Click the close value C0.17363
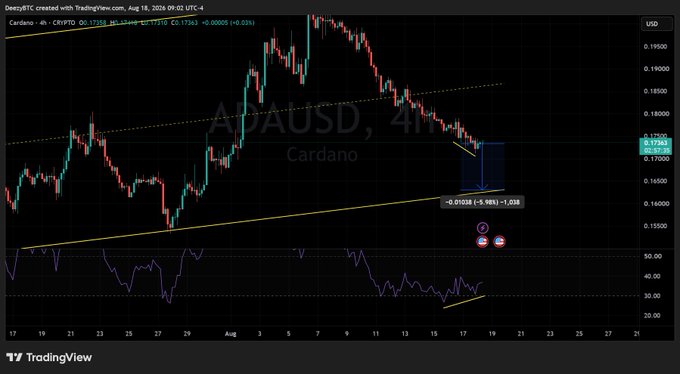This screenshot has height=374, width=680. [185, 22]
